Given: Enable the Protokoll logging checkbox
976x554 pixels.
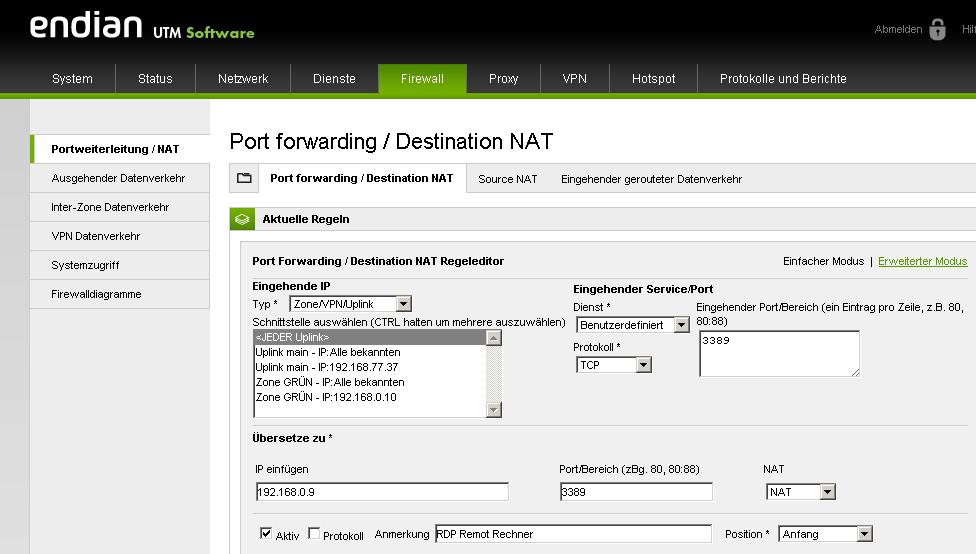Looking at the screenshot, I should [314, 534].
